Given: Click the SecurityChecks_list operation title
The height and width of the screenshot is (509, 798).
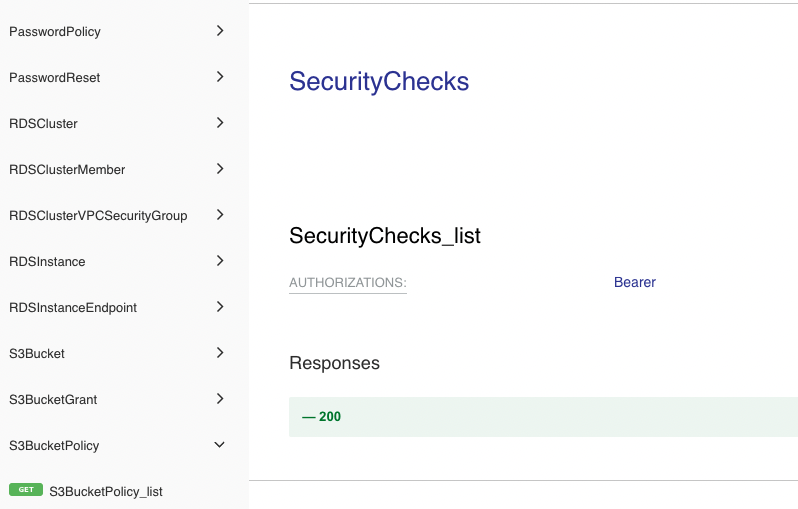Looking at the screenshot, I should (385, 236).
